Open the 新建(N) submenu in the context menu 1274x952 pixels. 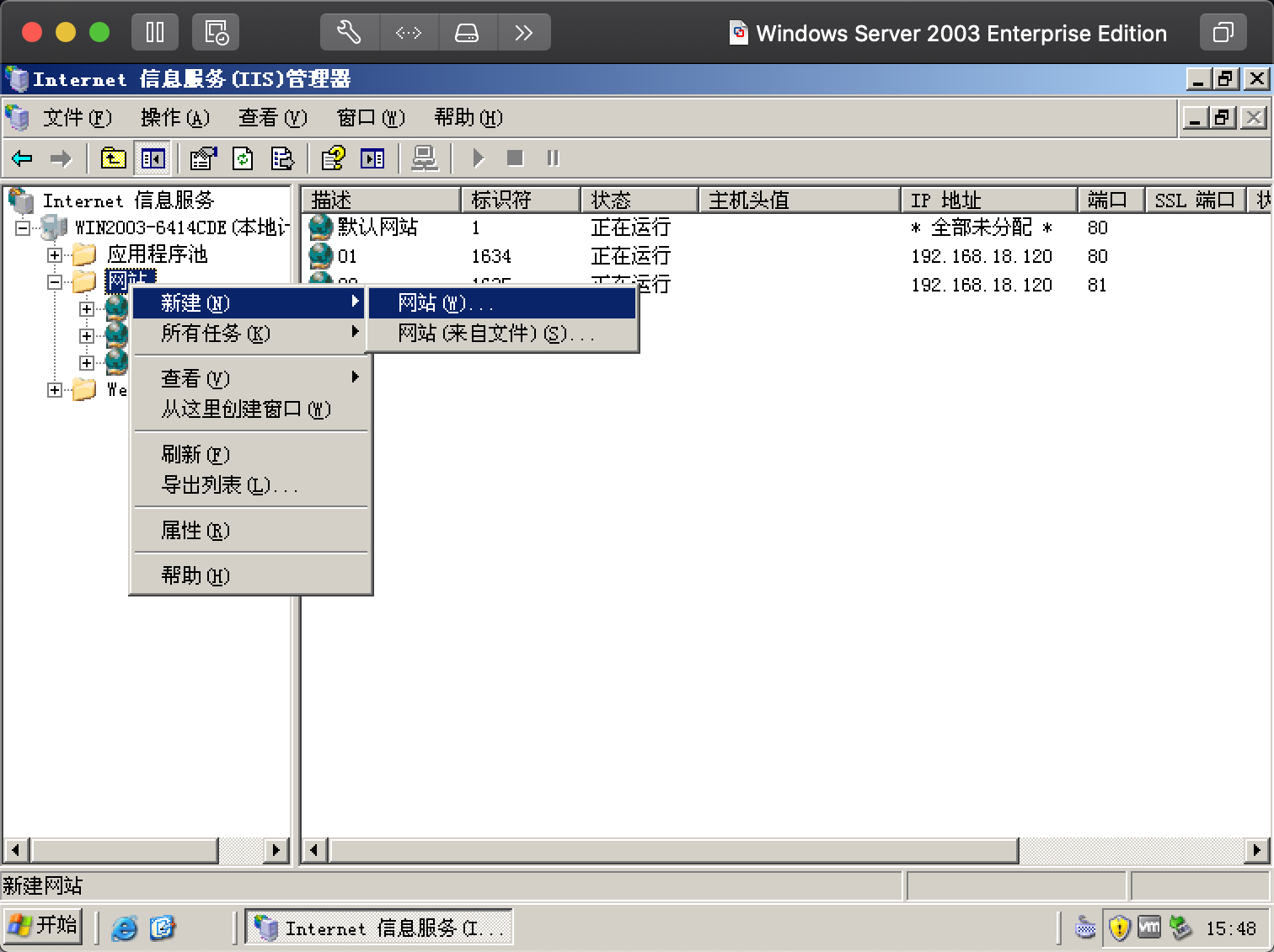point(249,302)
